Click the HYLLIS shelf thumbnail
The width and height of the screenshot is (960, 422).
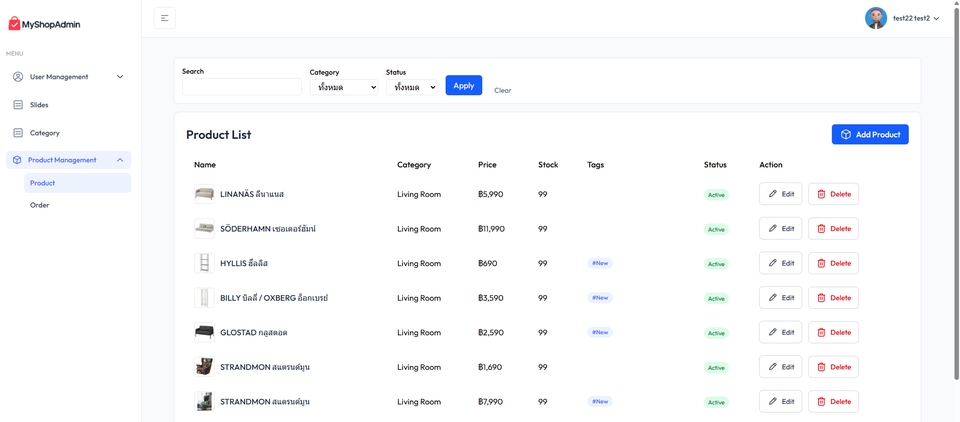pos(204,263)
